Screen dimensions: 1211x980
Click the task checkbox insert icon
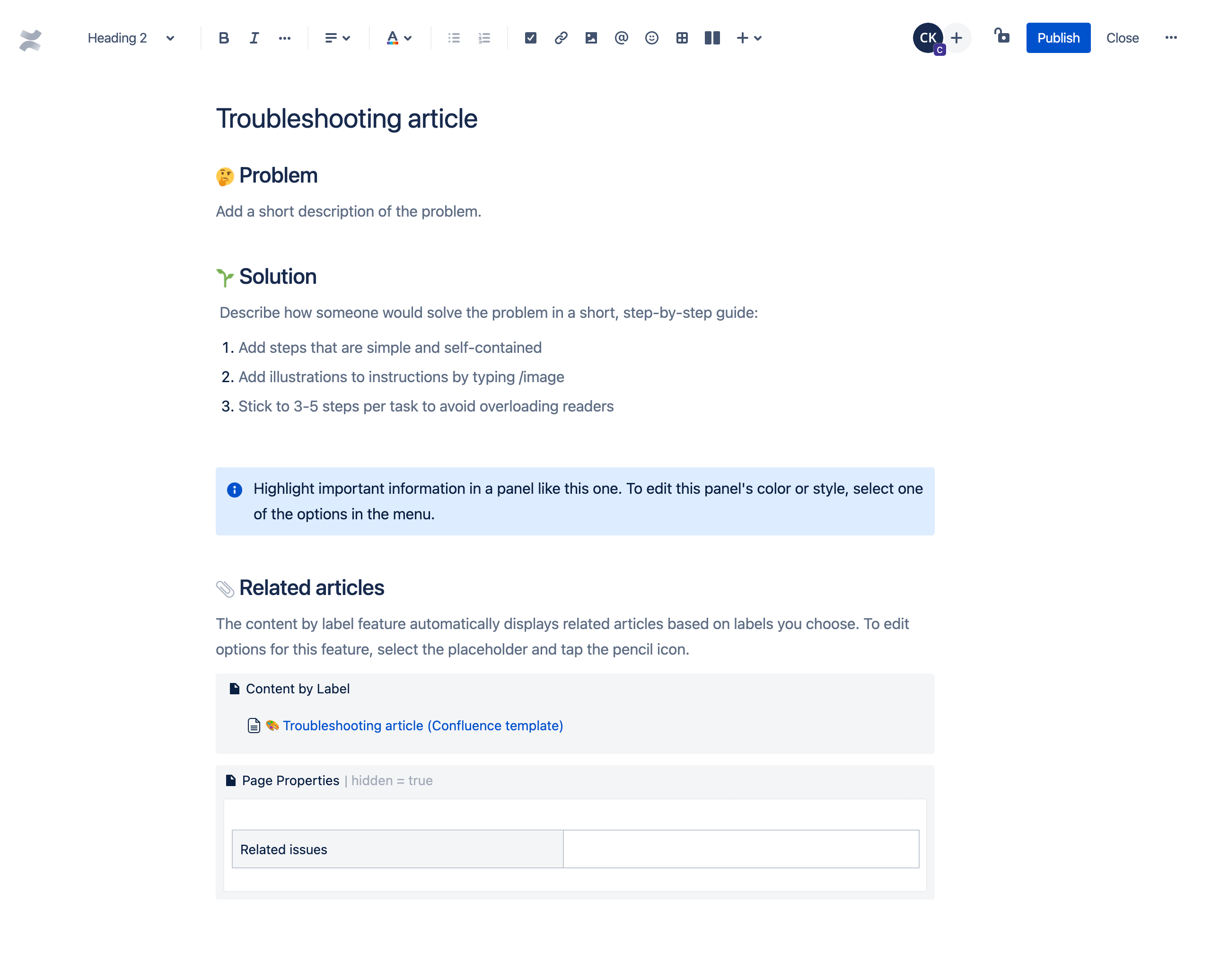529,38
